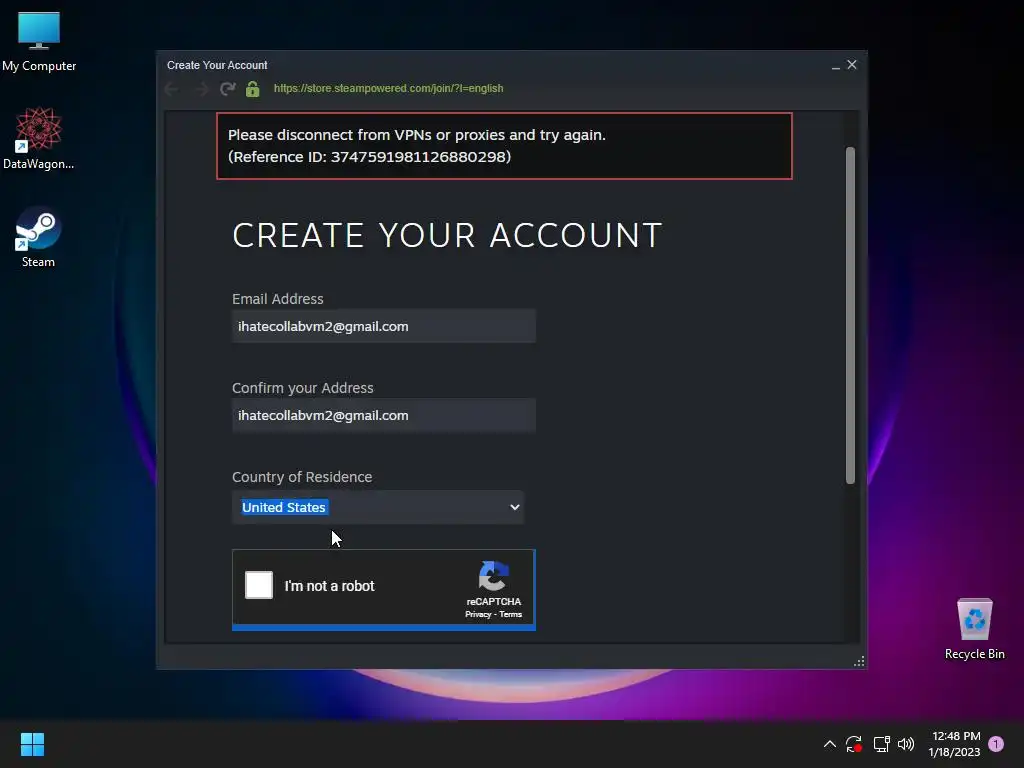Click the window resize grip corner
1024x768 pixels.
point(859,662)
